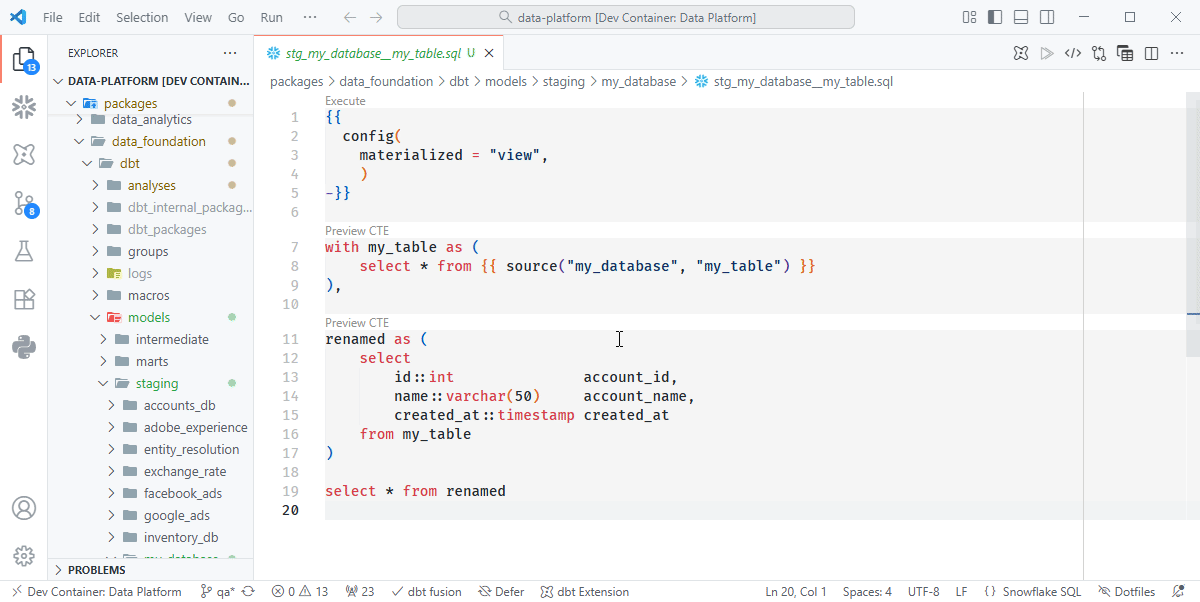The width and height of the screenshot is (1200, 602).
Task: Open the Testing flask view
Action: pyautogui.click(x=24, y=252)
